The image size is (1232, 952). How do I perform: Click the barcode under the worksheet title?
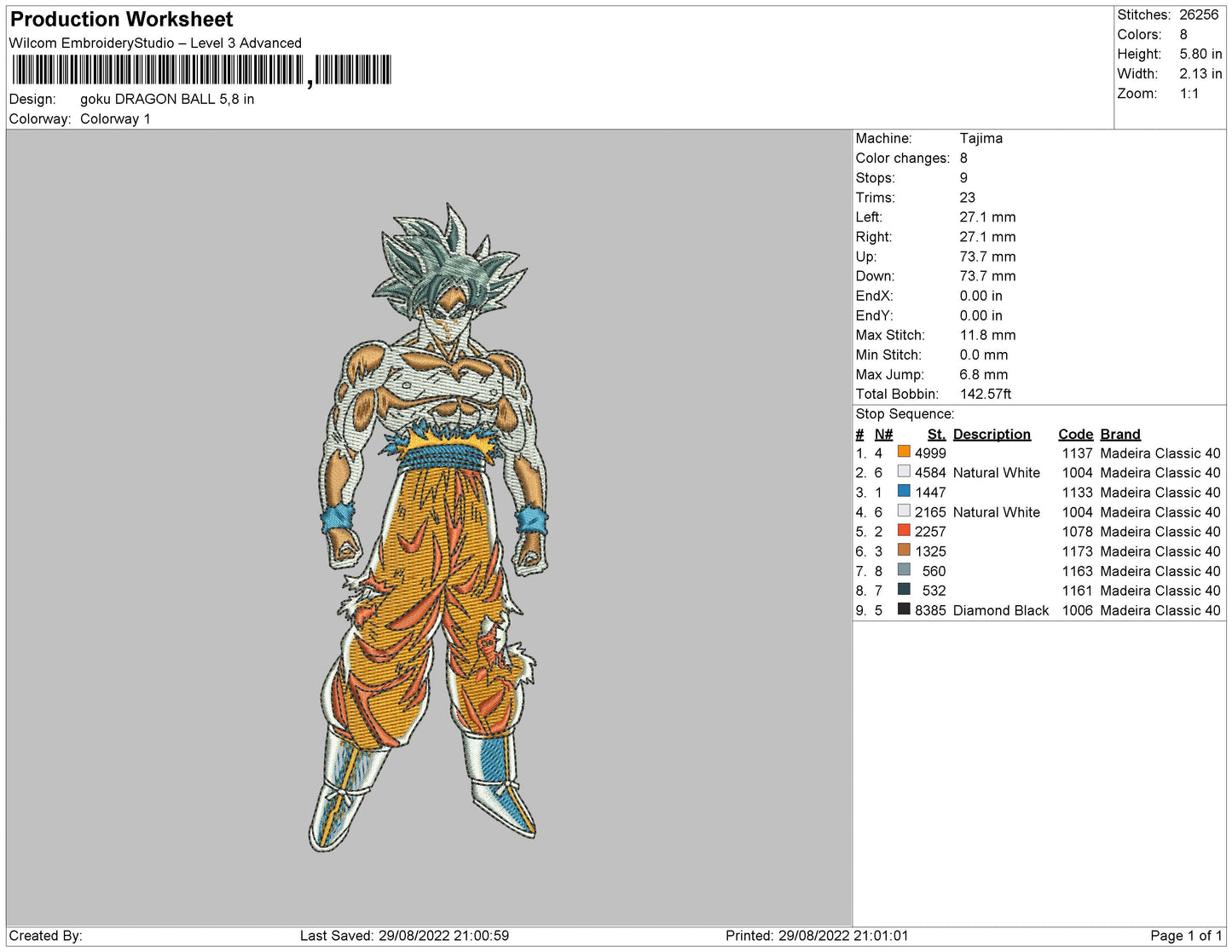coord(201,70)
